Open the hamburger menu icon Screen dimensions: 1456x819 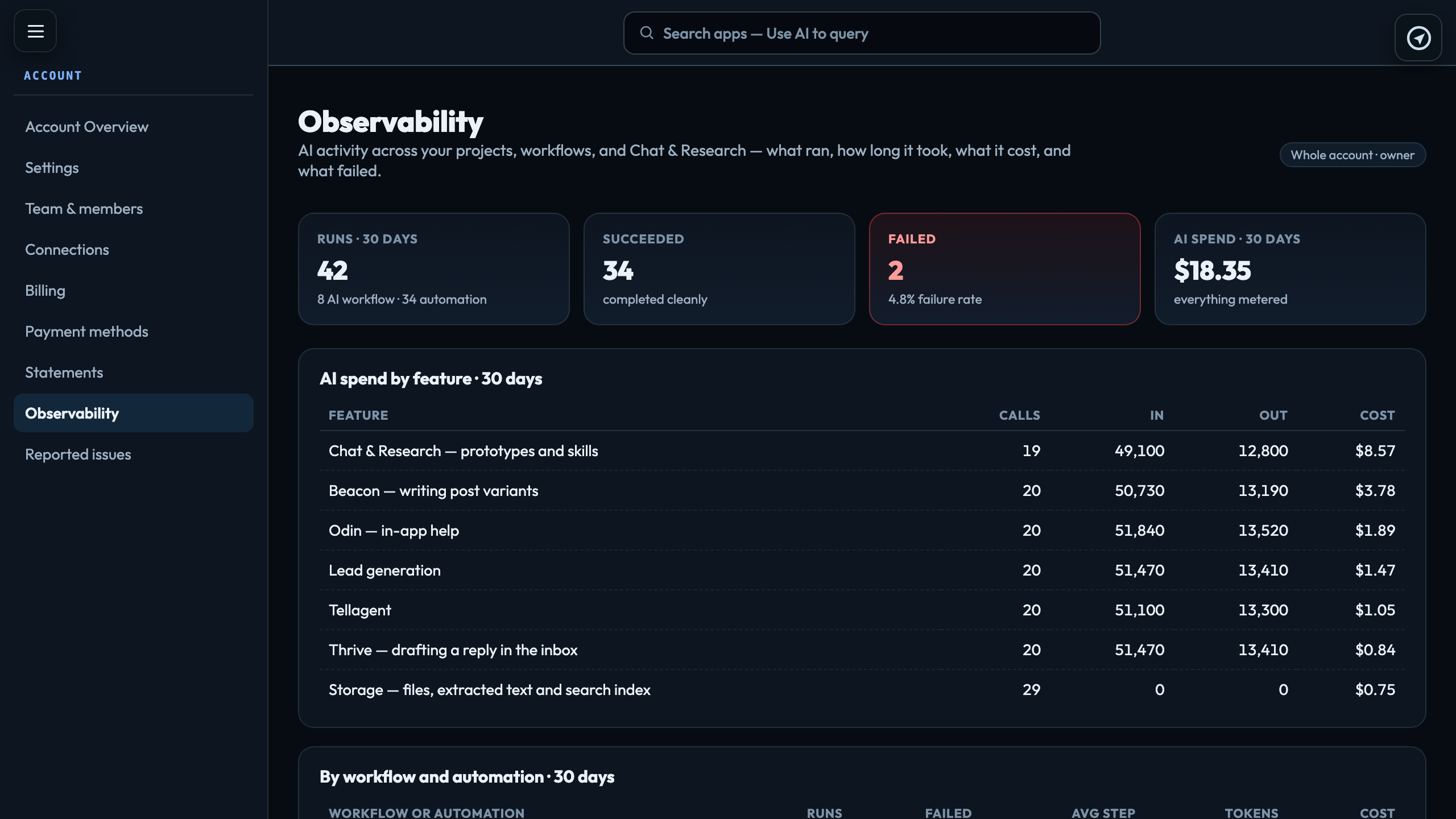pos(35,31)
